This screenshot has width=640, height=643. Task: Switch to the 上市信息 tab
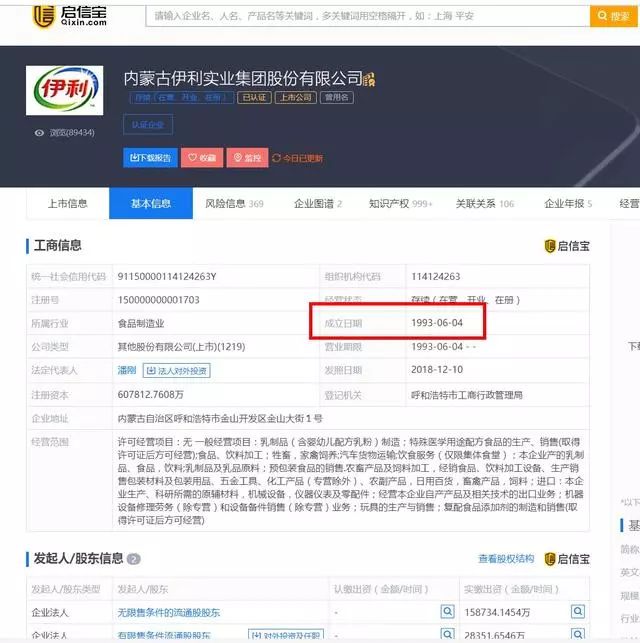(68, 203)
